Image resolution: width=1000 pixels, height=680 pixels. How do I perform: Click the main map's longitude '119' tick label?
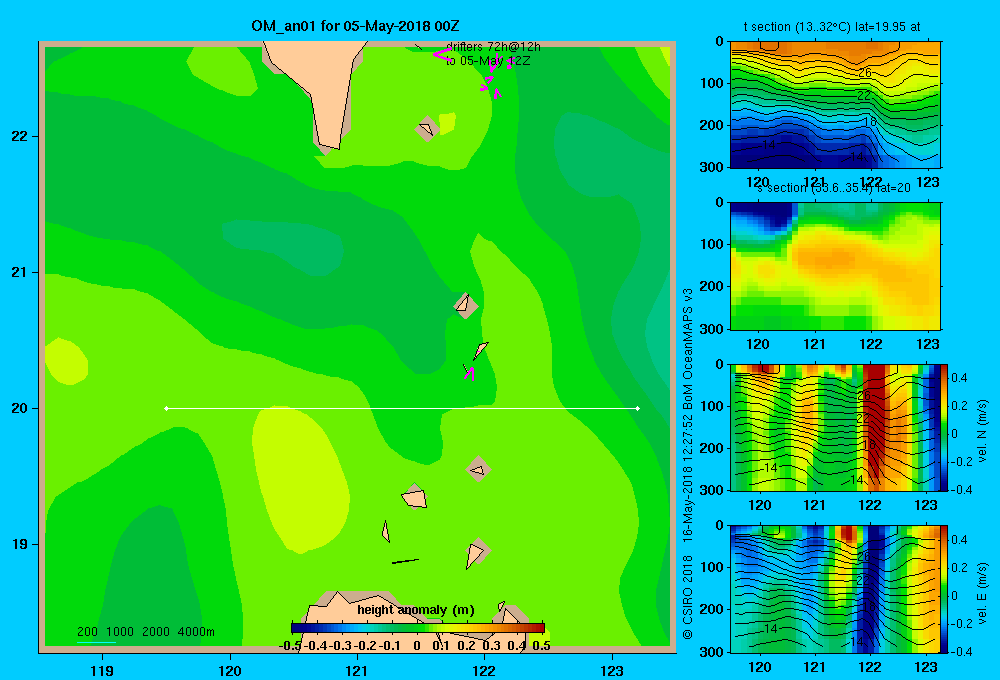point(102,670)
